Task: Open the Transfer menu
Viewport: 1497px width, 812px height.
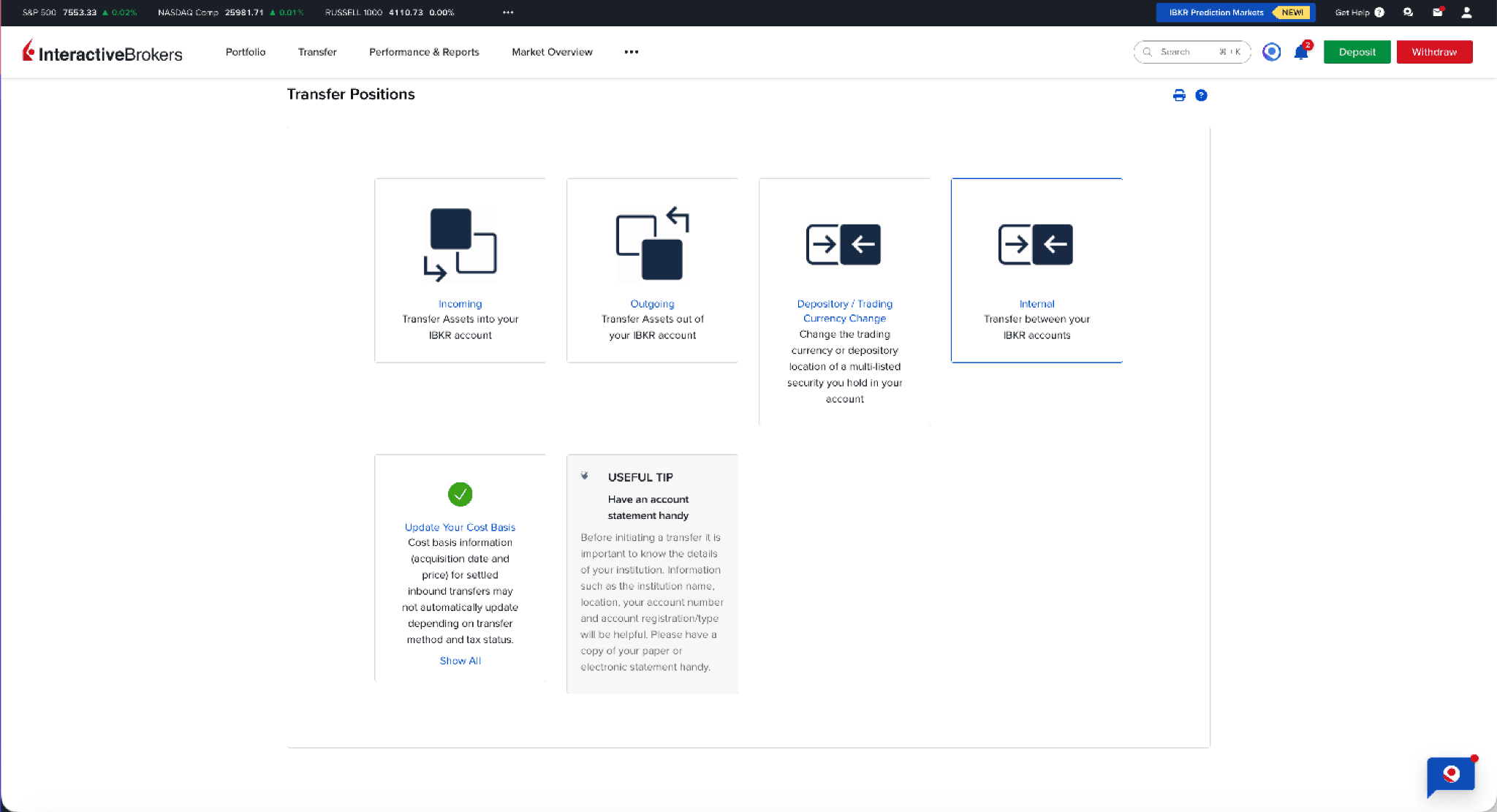Action: pos(317,52)
